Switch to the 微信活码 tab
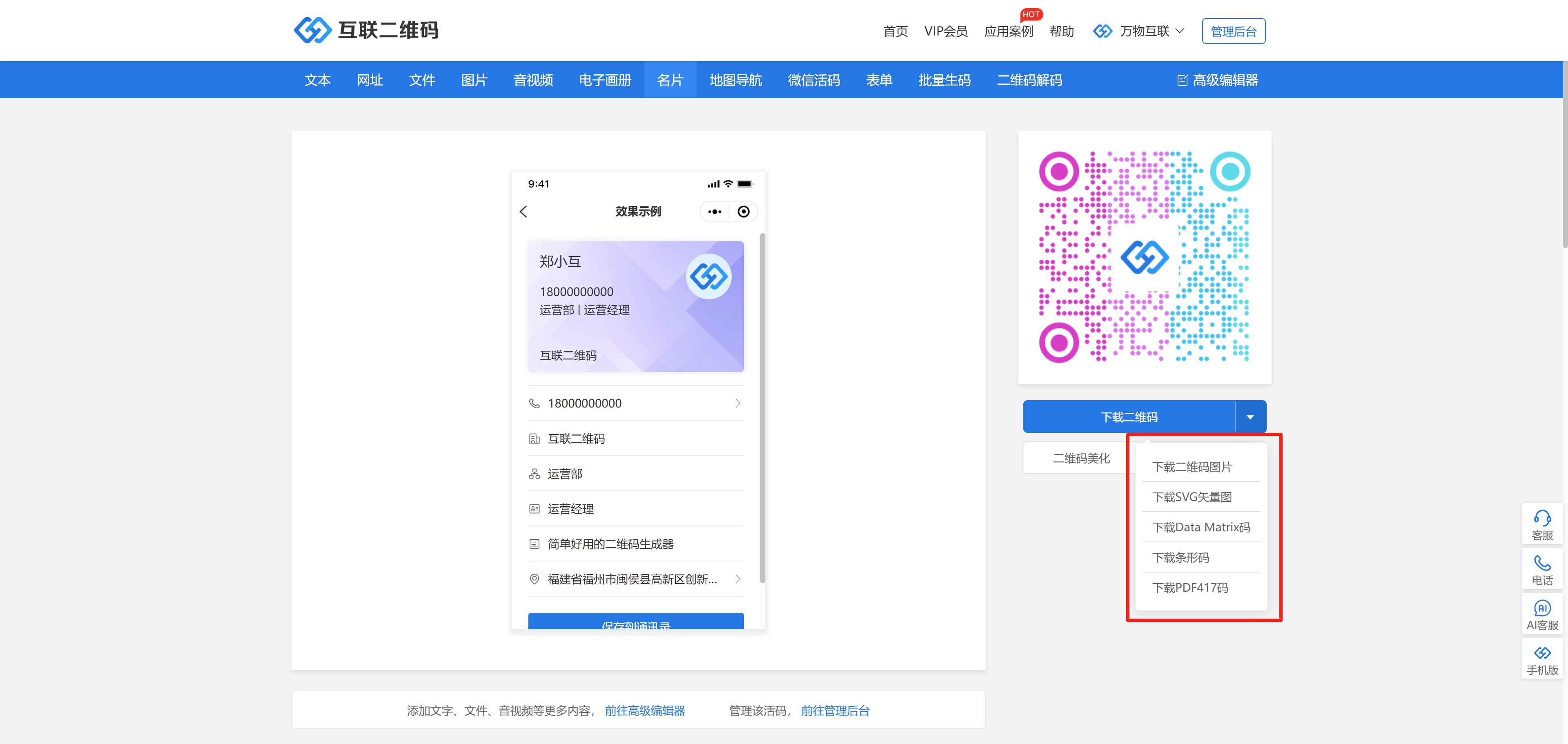This screenshot has width=1568, height=744. [814, 80]
